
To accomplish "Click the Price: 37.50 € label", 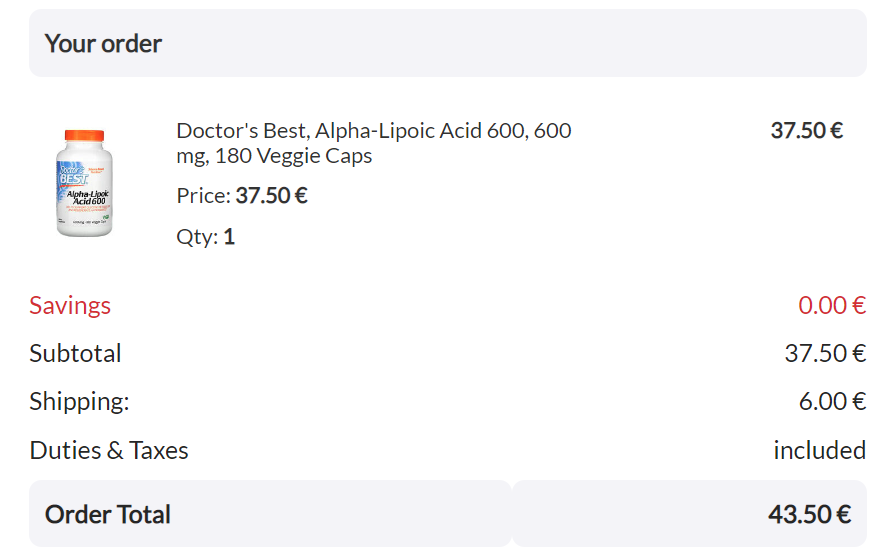I will [242, 195].
